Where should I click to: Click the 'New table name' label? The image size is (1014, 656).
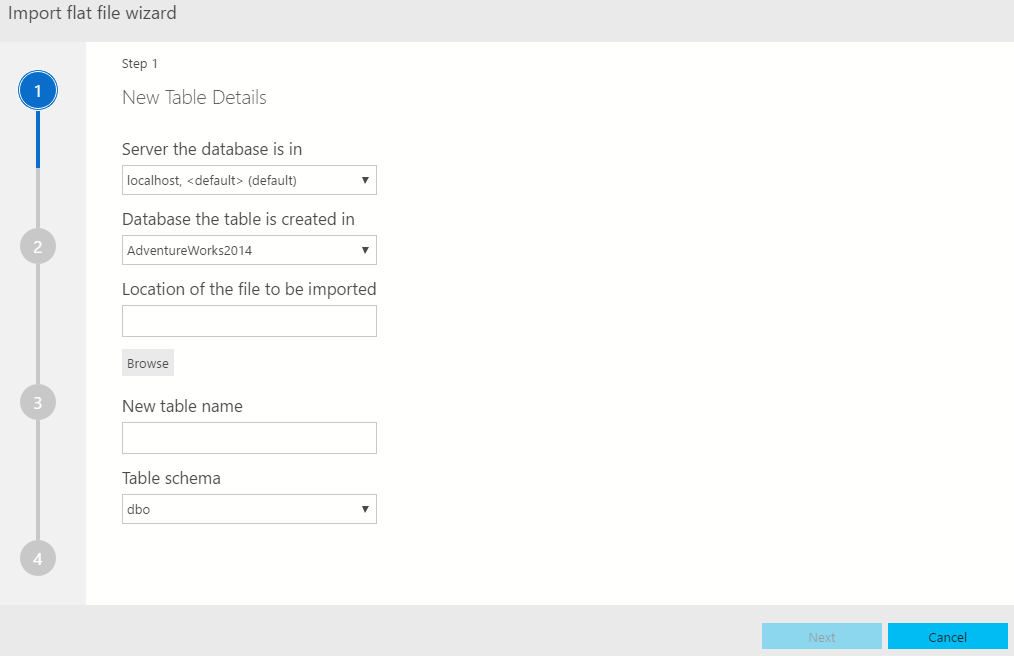pos(182,406)
